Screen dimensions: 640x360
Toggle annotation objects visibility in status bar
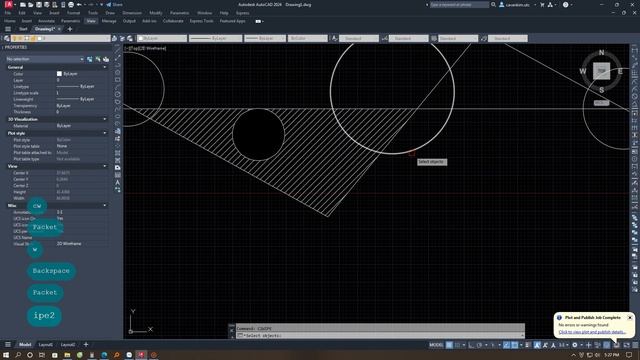(x=537, y=345)
